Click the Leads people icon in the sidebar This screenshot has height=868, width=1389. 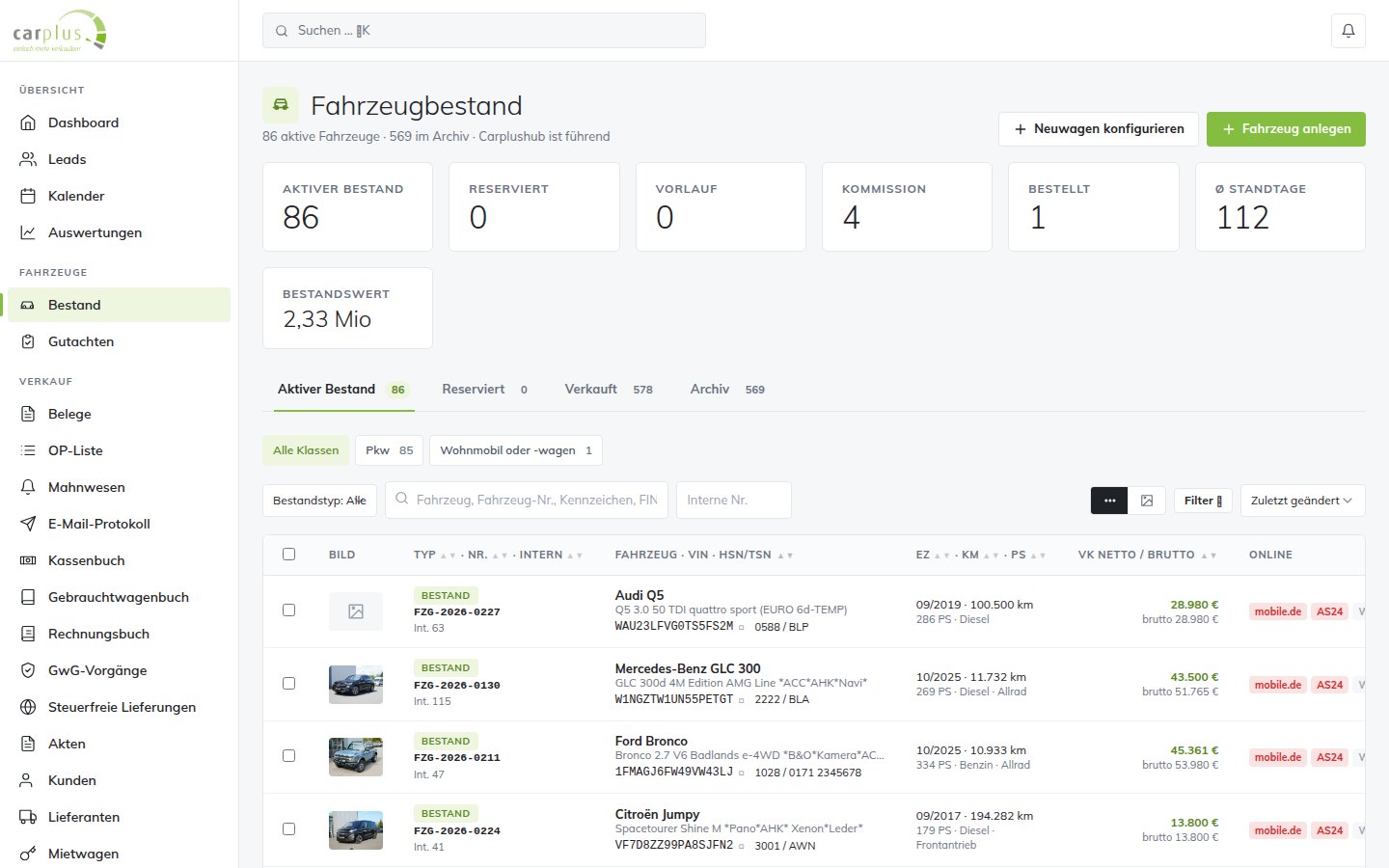[28, 159]
